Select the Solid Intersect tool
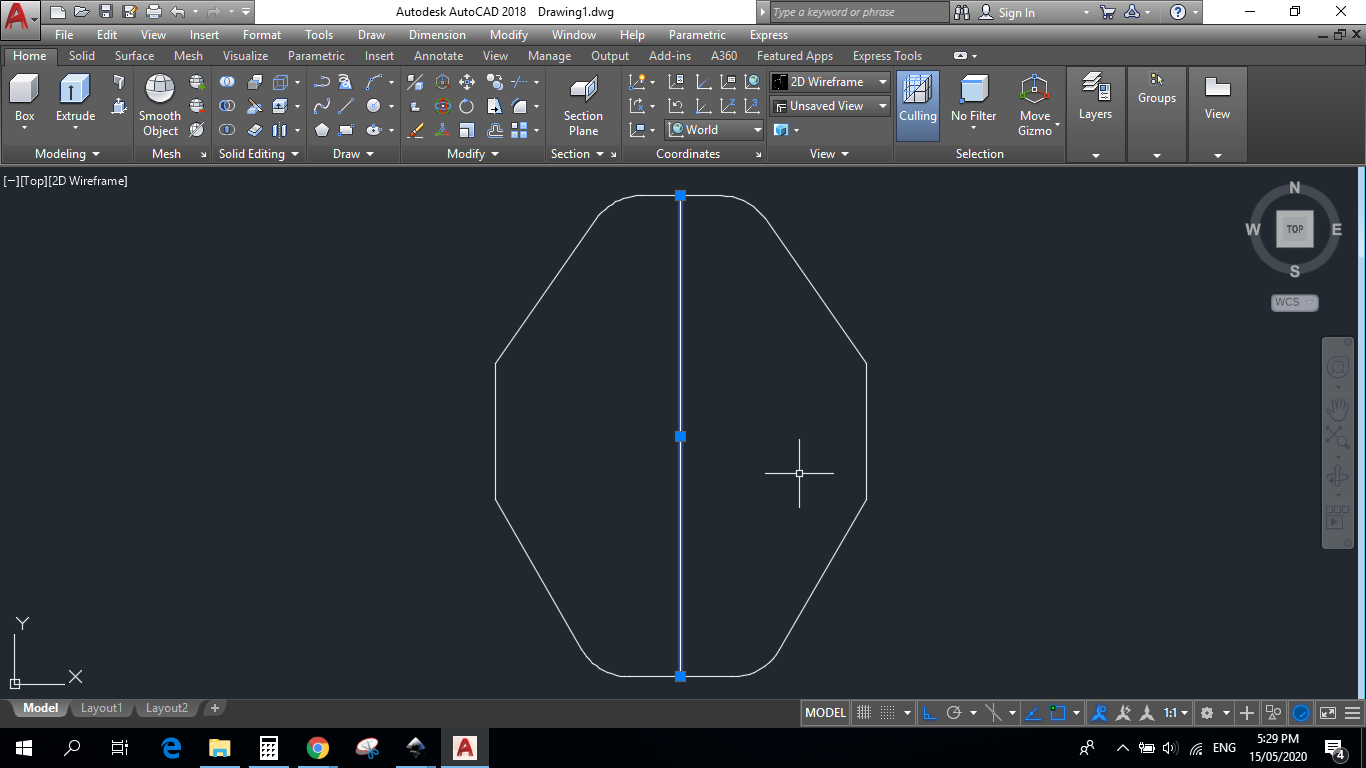Screen dimensions: 1366x768 click(227, 130)
